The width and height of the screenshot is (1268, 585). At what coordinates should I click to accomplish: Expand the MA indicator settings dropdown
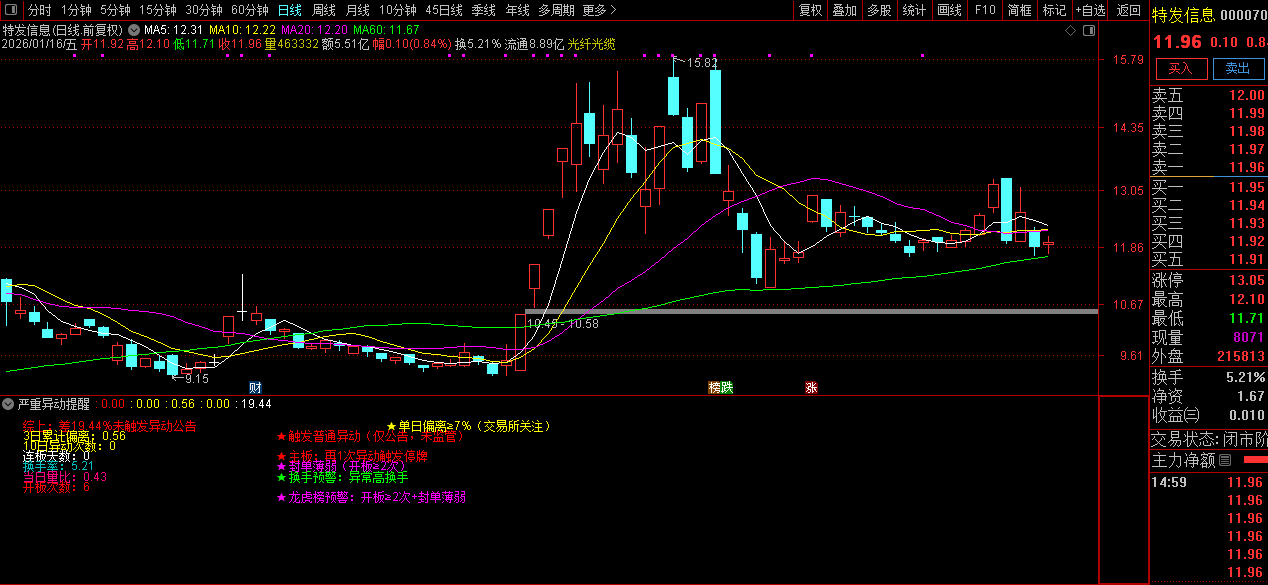134,30
